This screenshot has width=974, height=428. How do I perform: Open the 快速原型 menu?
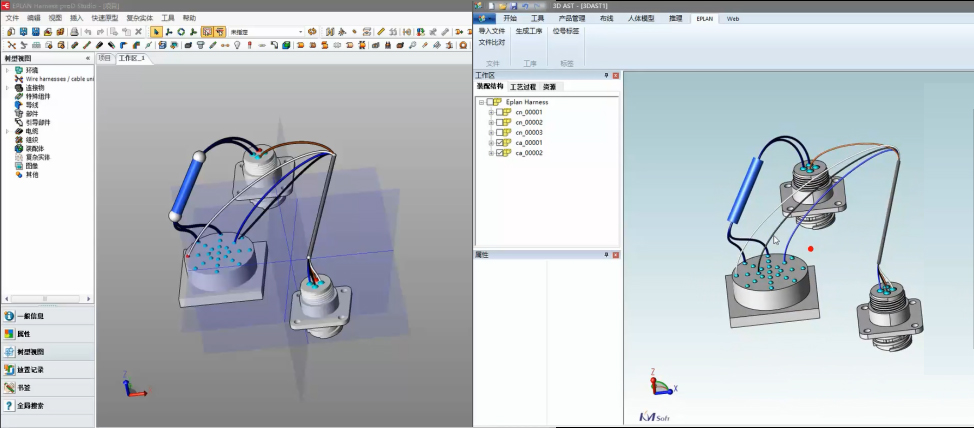point(104,18)
